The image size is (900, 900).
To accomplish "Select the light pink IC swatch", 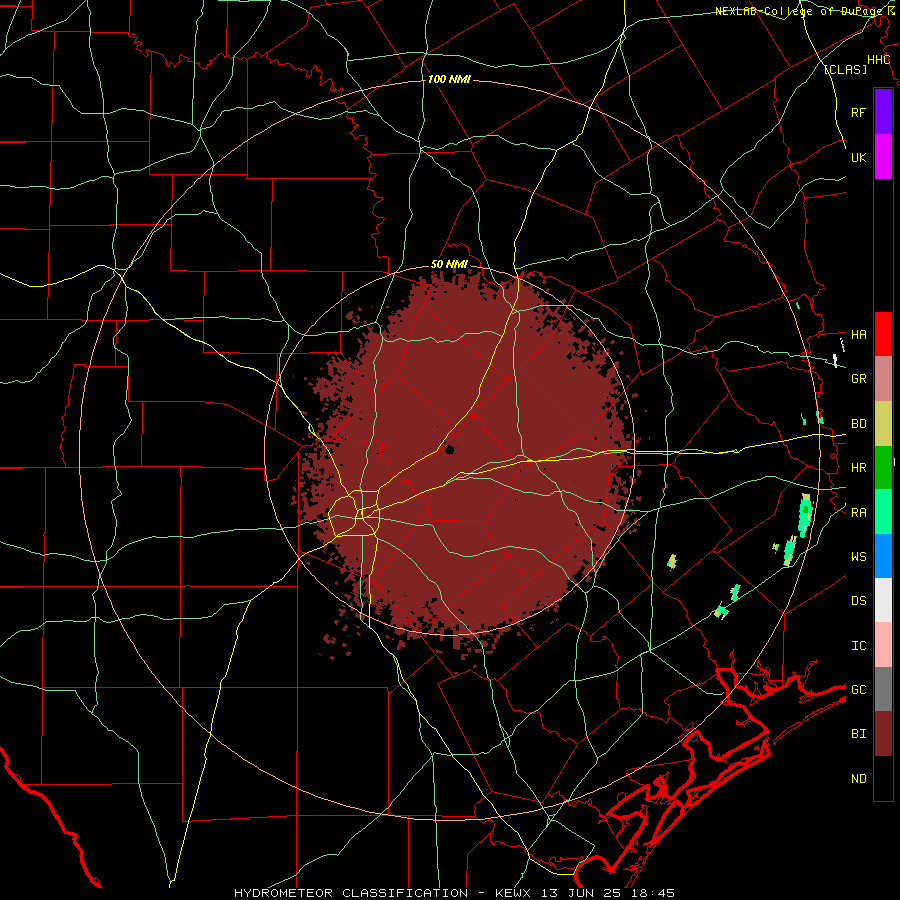I will (x=883, y=645).
